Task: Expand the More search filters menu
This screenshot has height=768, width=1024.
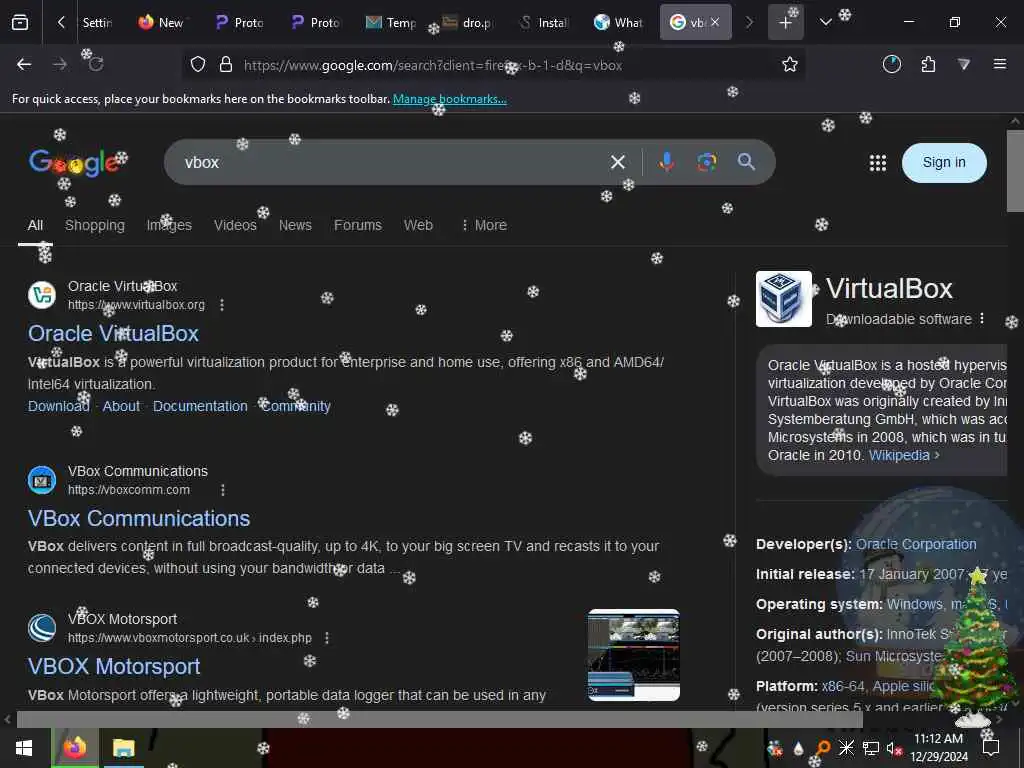Action: coord(484,225)
